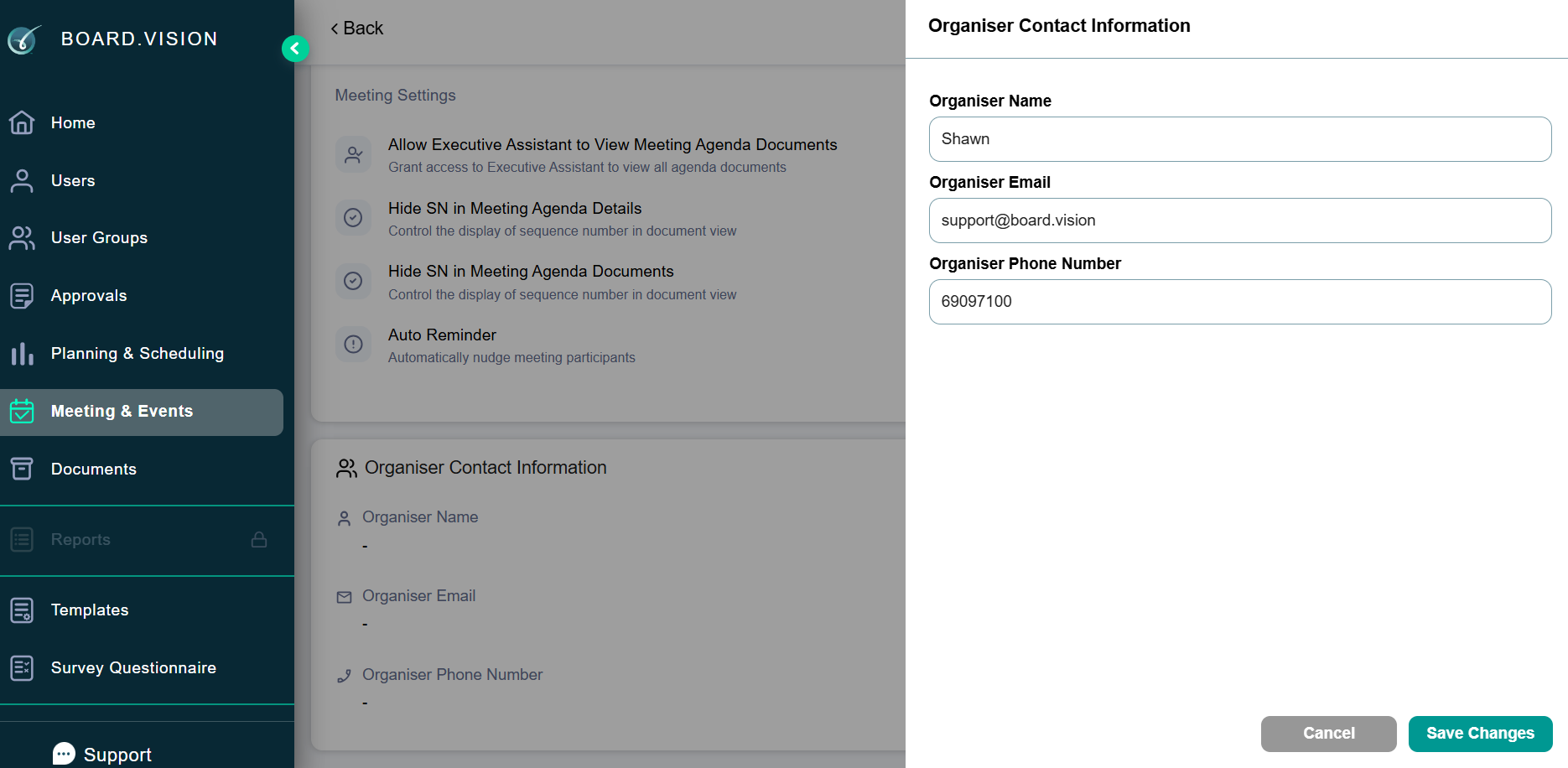1568x768 pixels.
Task: Click the Home house icon in sidebar
Action: 22,122
